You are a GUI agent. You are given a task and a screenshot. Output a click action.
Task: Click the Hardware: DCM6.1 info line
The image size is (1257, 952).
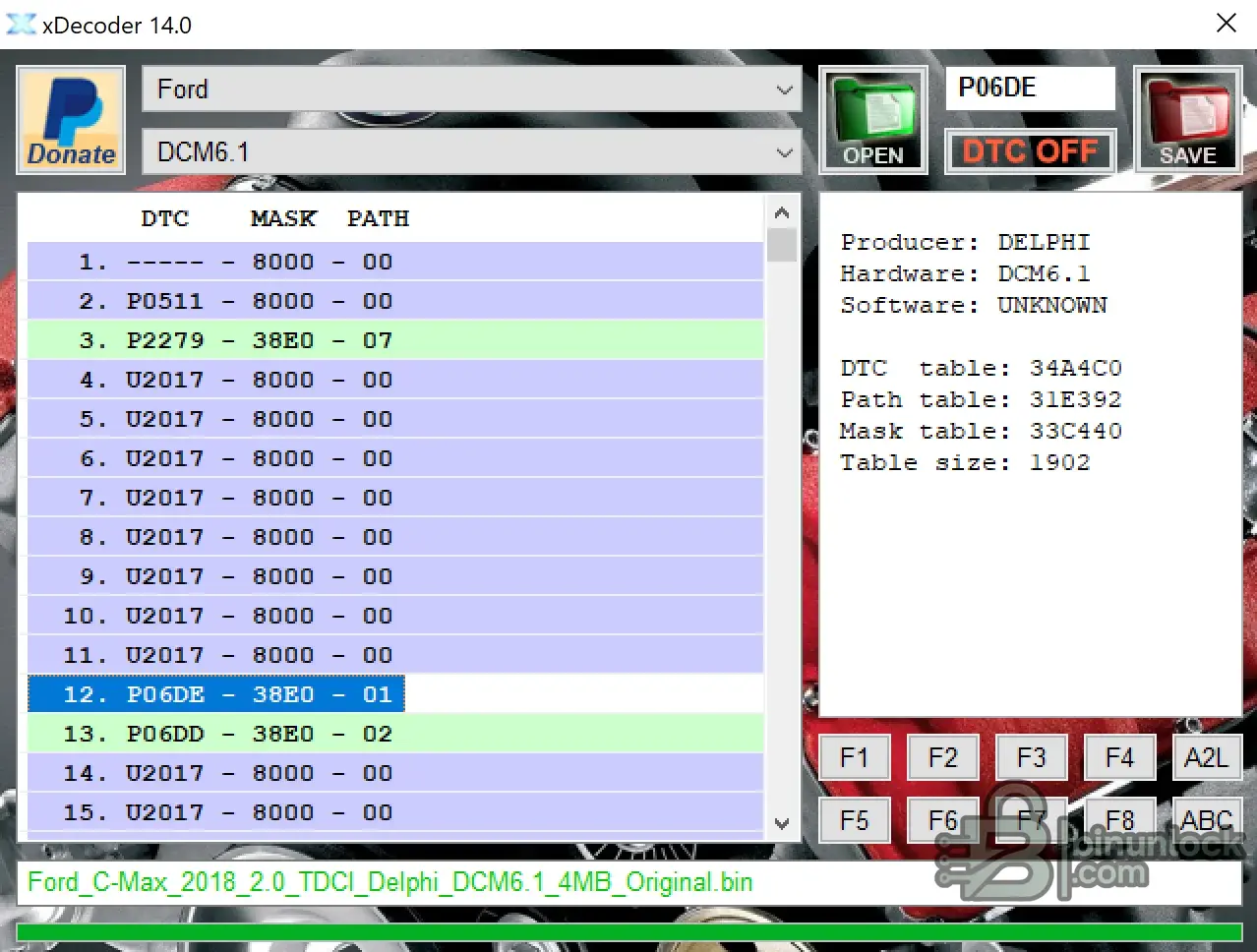pos(965,273)
